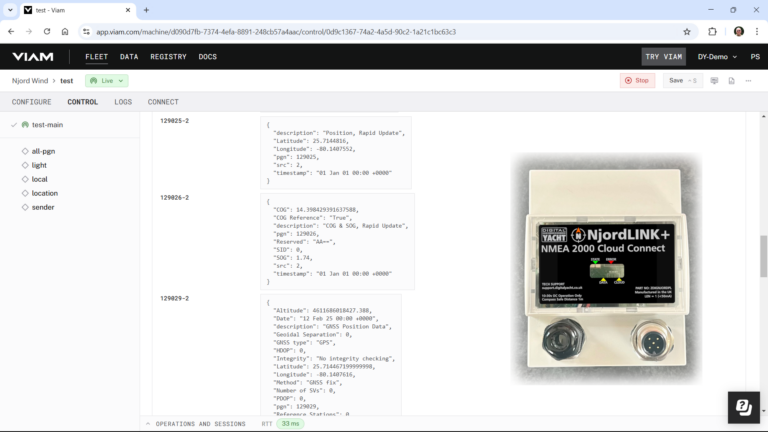This screenshot has height=432, width=768.
Task: Reload the current page
Action: click(x=47, y=32)
